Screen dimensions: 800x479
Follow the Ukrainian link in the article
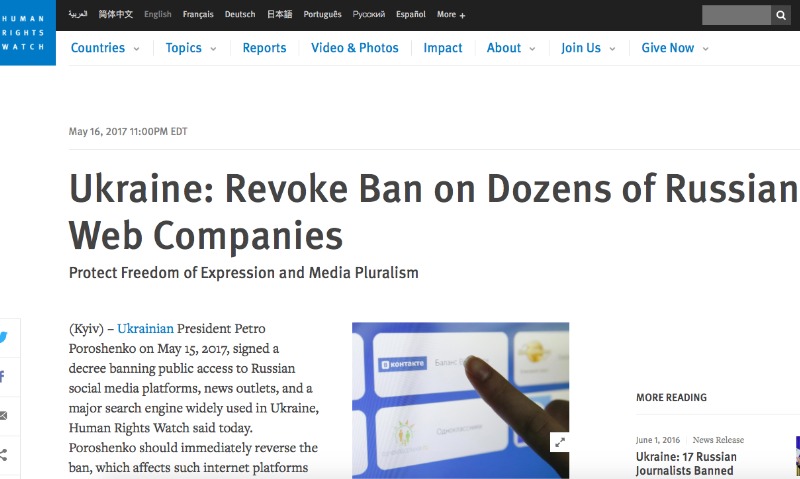coord(145,328)
